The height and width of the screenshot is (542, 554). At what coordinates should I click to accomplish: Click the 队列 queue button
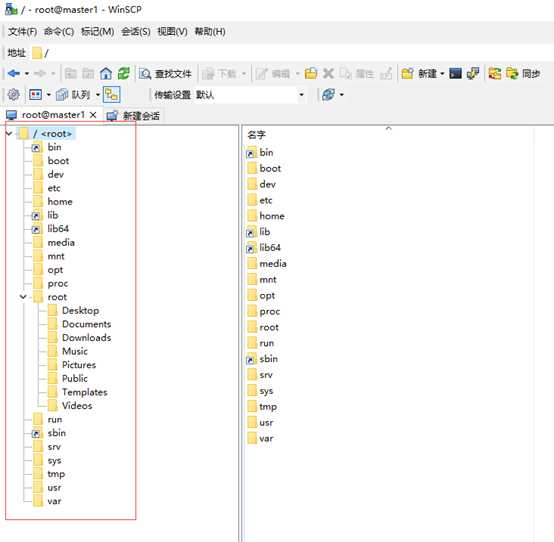73,95
